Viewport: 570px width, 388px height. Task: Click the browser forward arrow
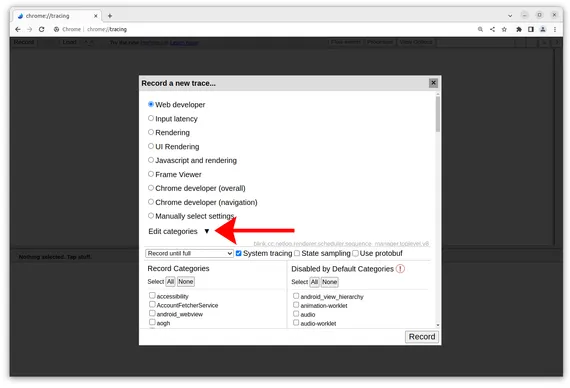(x=29, y=29)
